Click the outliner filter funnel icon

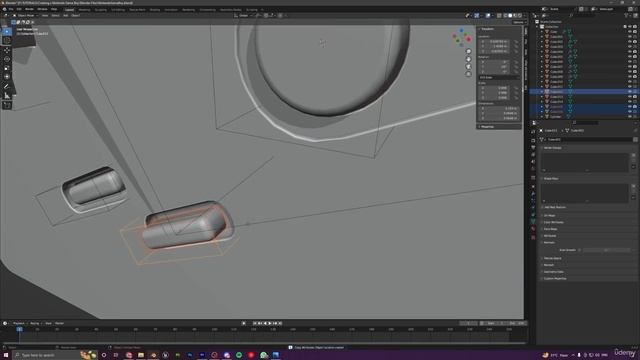click(627, 16)
